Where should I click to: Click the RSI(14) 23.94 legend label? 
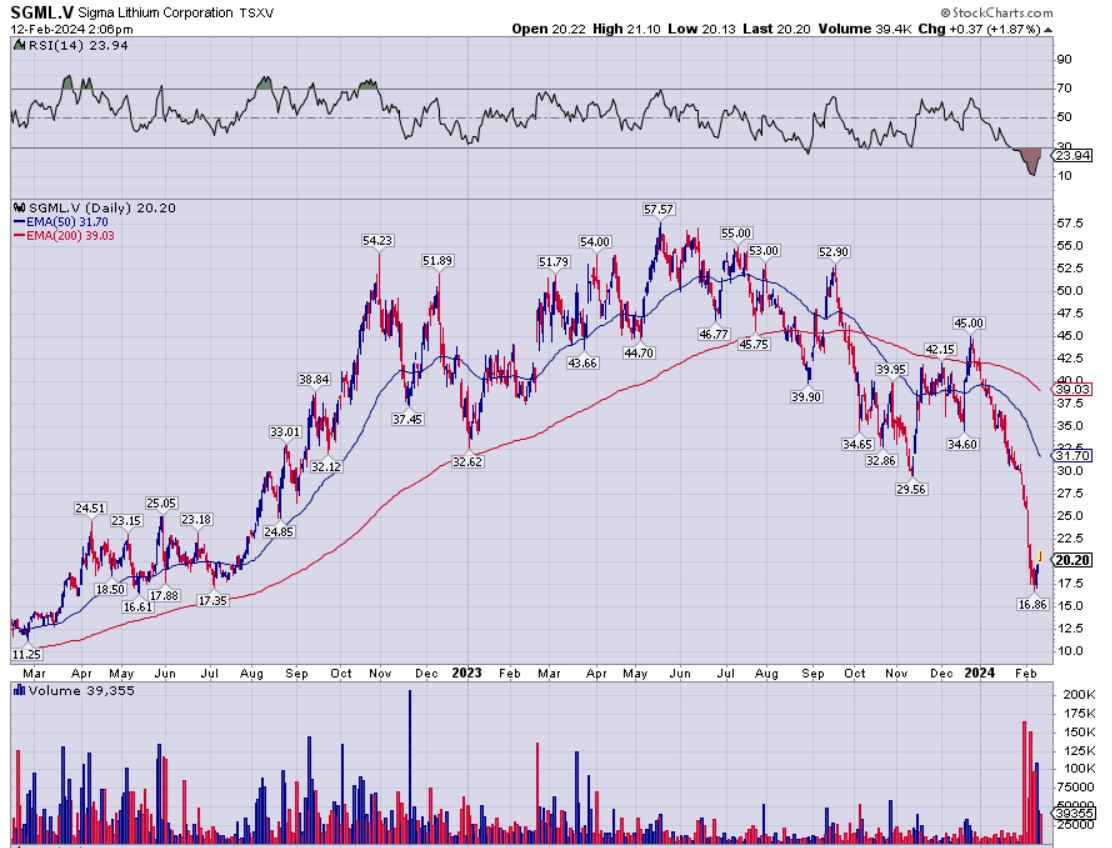pos(78,45)
